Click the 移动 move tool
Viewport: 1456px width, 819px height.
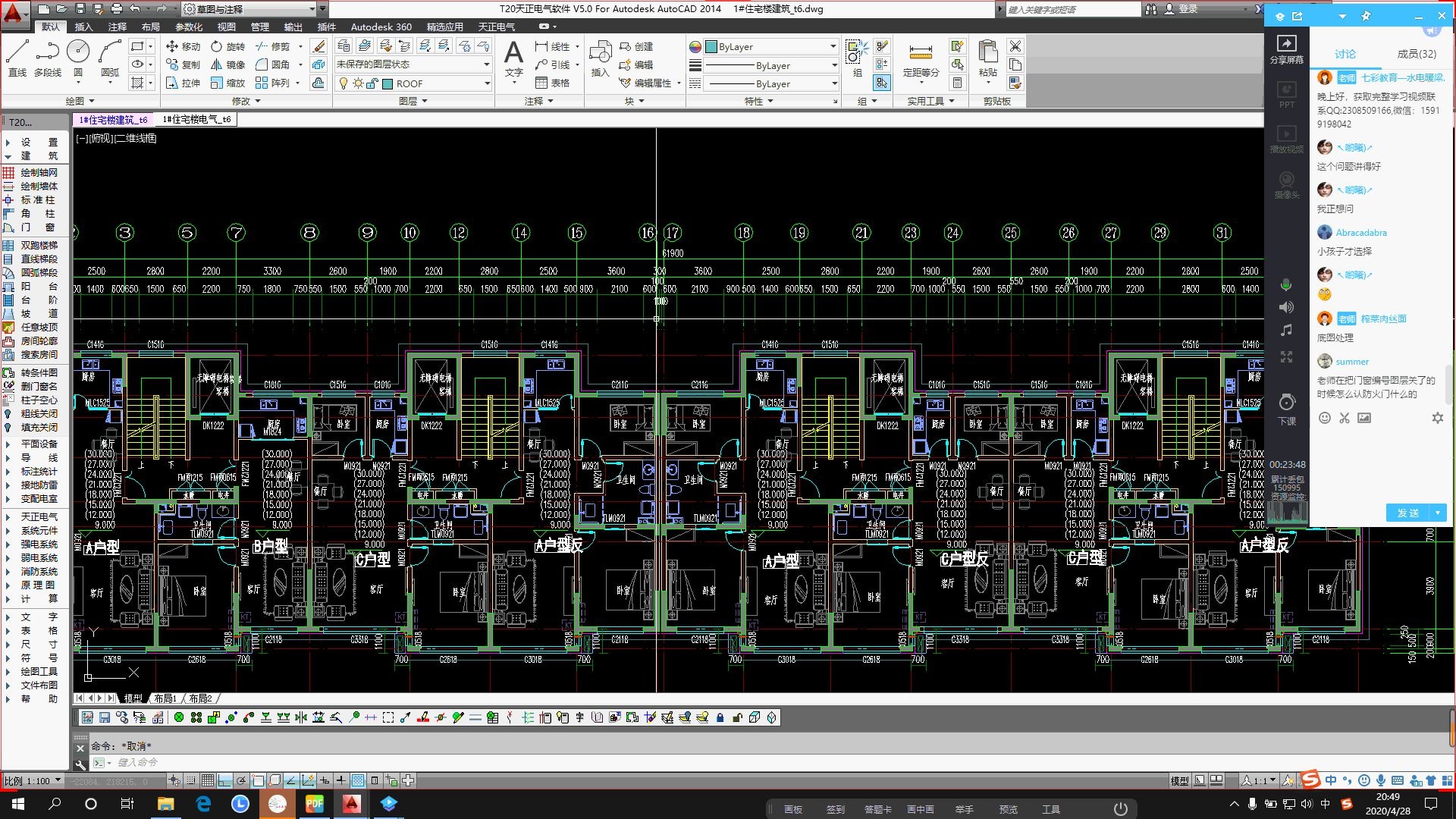pos(183,46)
